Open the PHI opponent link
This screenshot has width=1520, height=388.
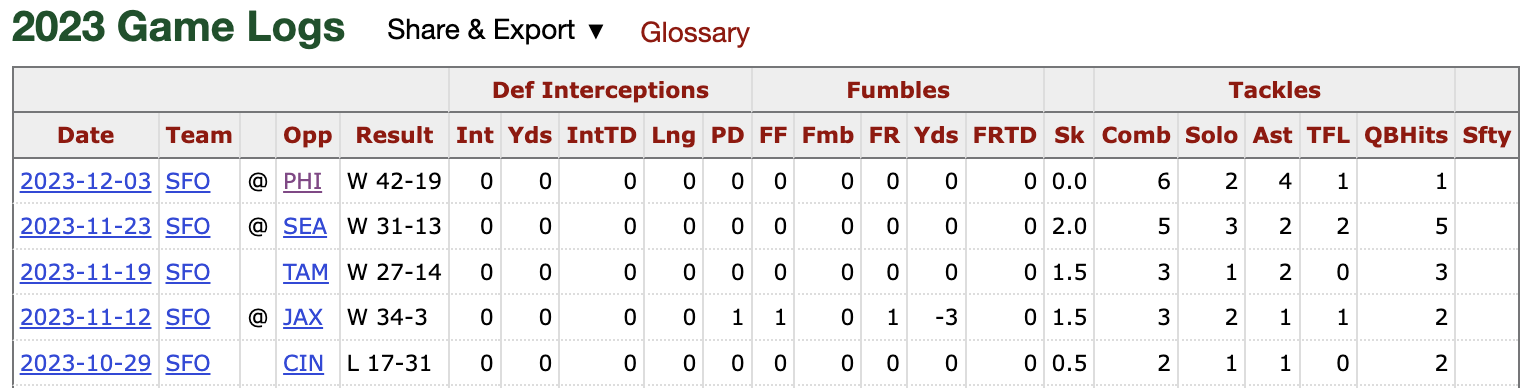pyautogui.click(x=303, y=181)
